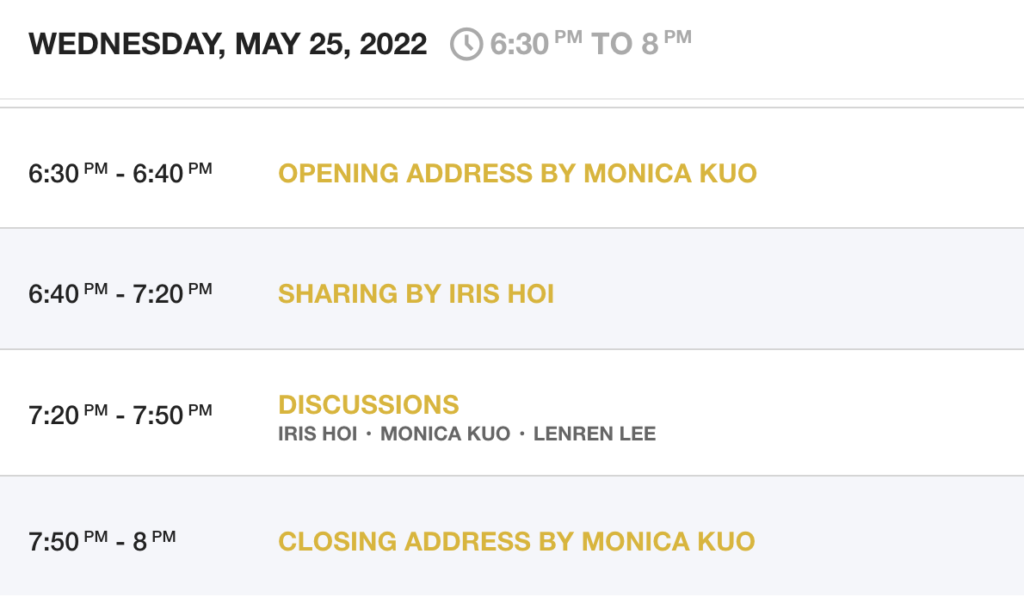Click the 7:20 PM start time of Discussions
The height and width of the screenshot is (597, 1024).
click(x=68, y=415)
